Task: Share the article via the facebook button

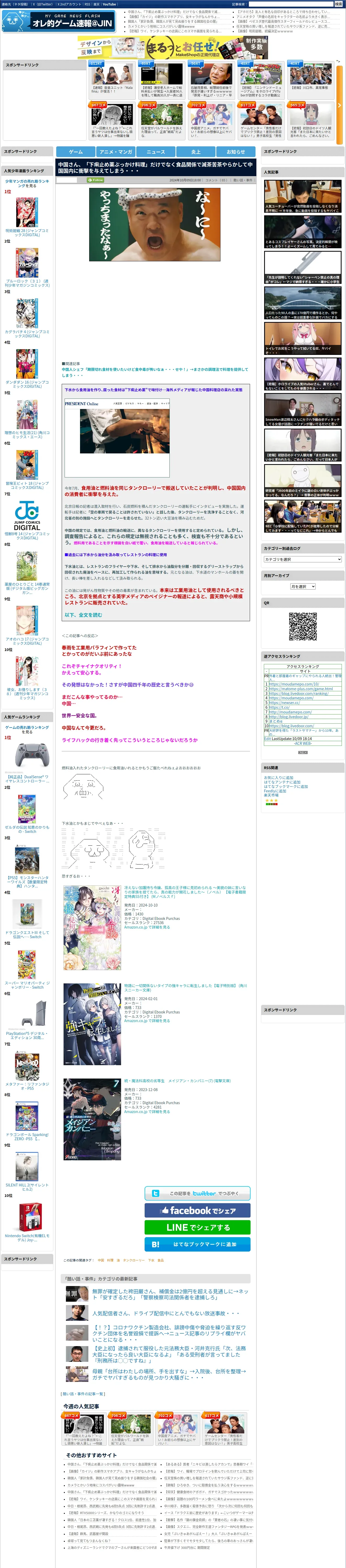Action: (x=197, y=1211)
